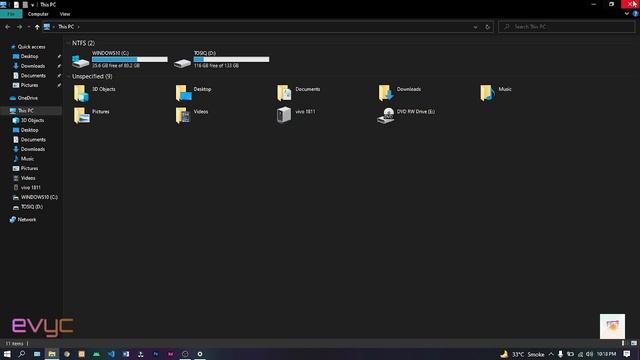This screenshot has width=640, height=360.
Task: Focus the Search This PC field
Action: pos(567,27)
